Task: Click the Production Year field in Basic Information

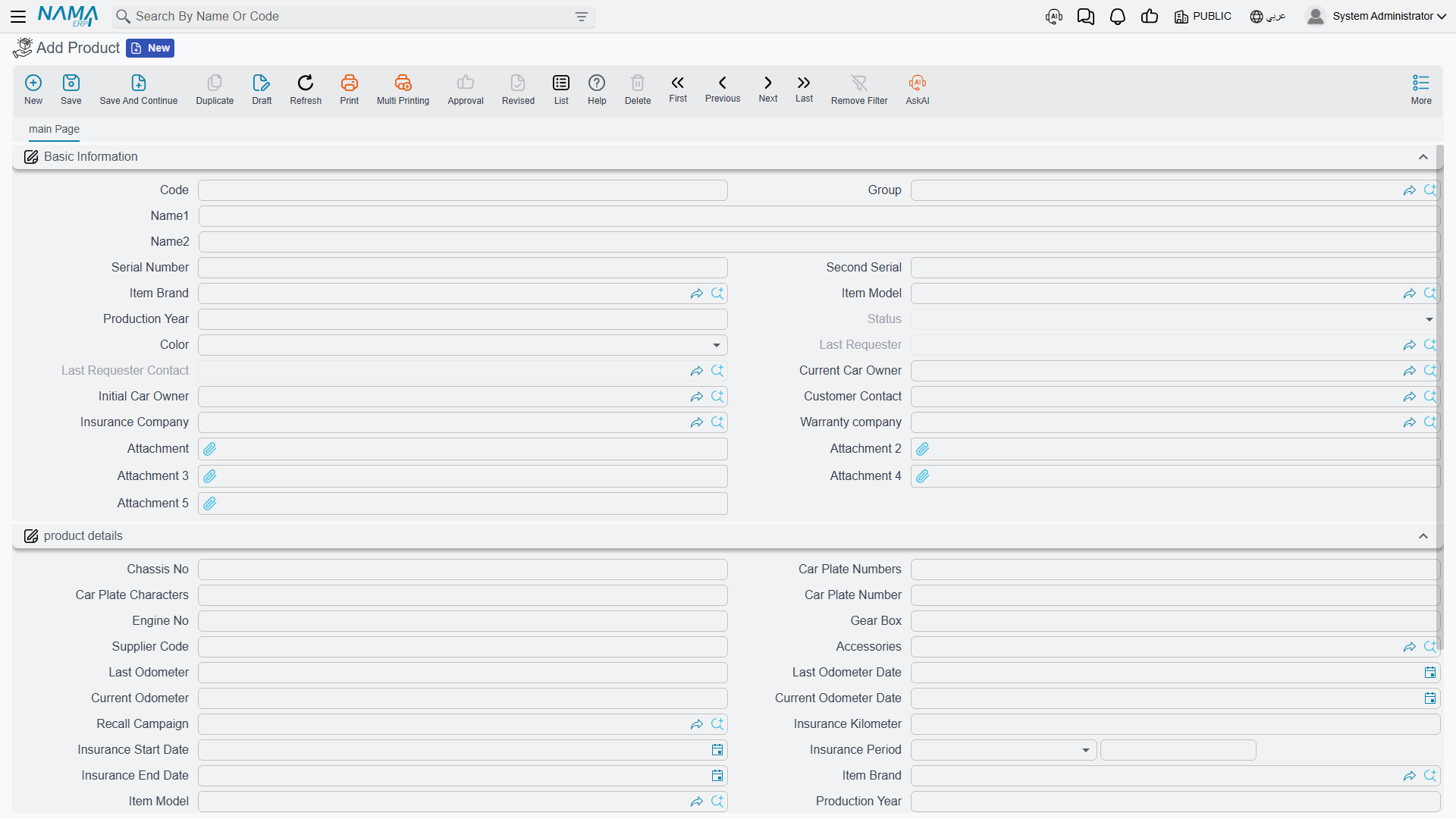Action: (463, 319)
